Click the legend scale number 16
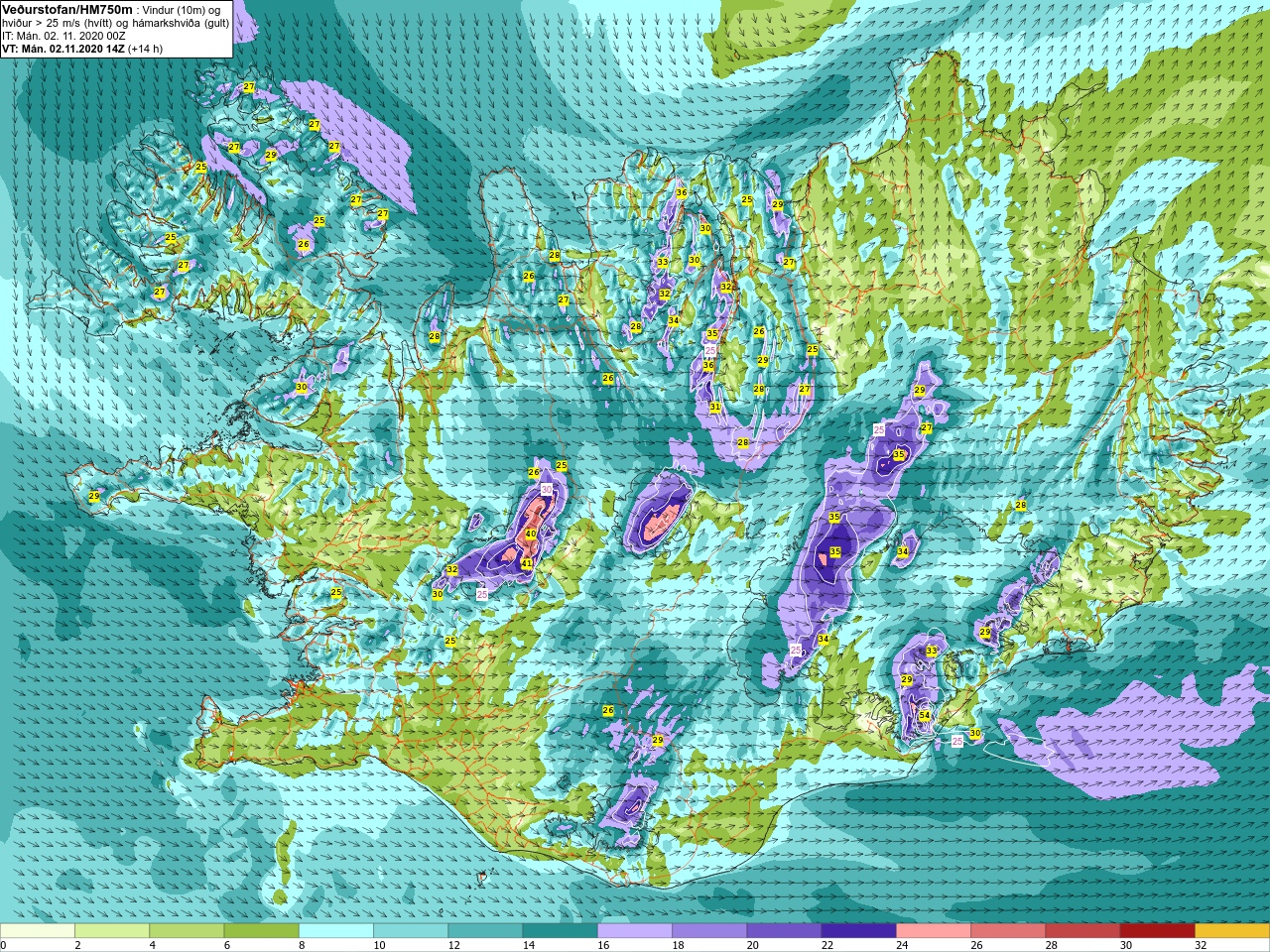This screenshot has width=1270, height=952. pos(603,945)
